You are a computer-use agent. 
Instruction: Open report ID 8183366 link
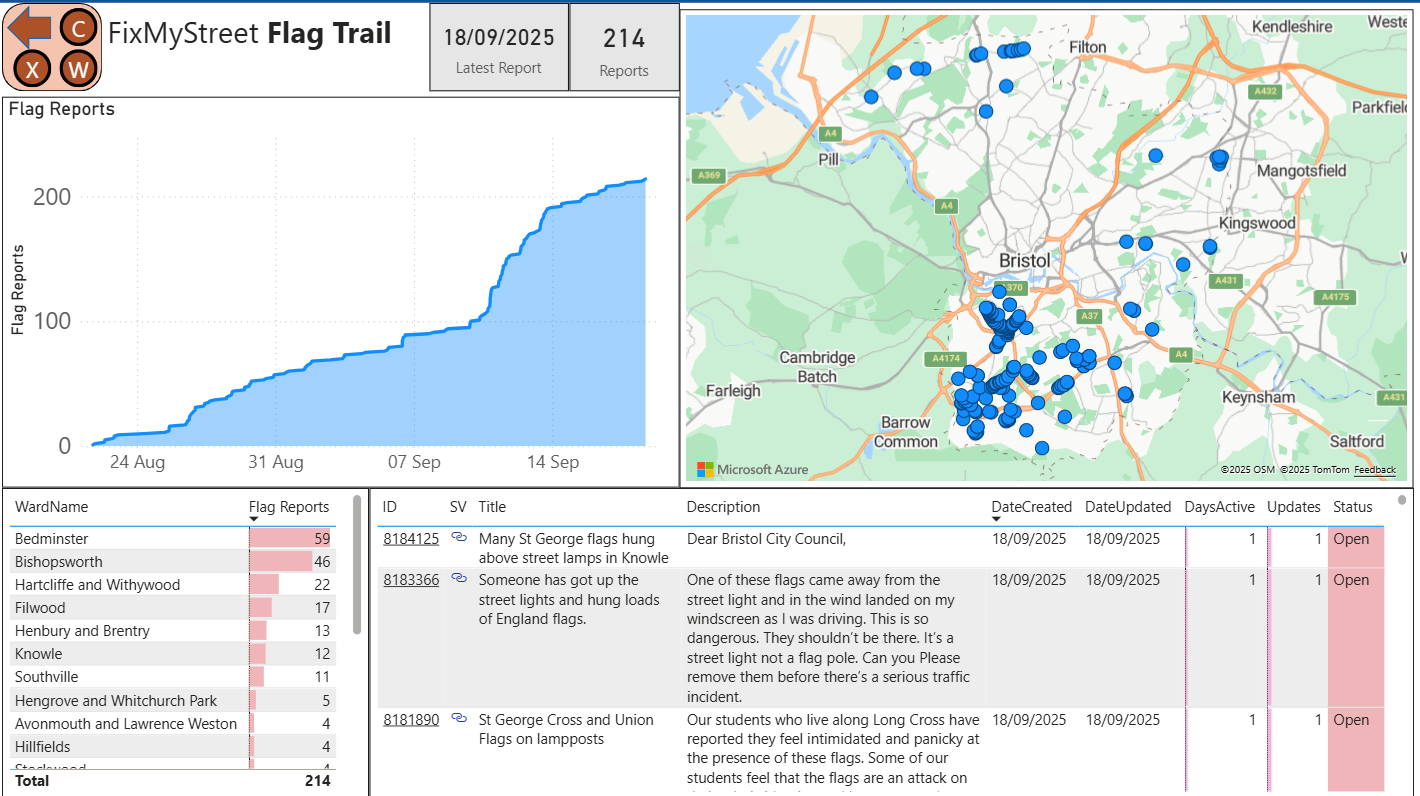click(411, 580)
